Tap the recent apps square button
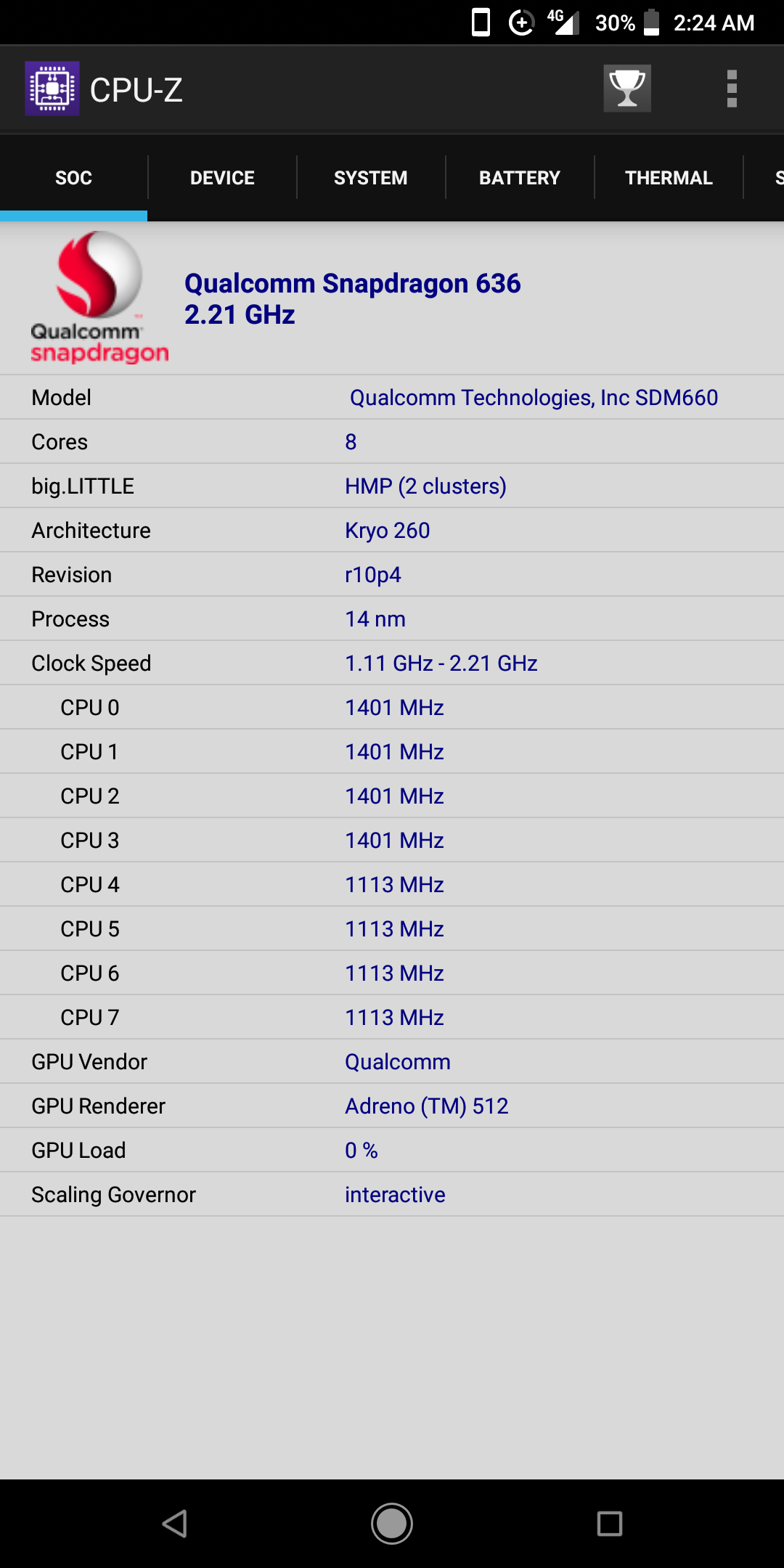The image size is (784, 1568). (610, 1524)
